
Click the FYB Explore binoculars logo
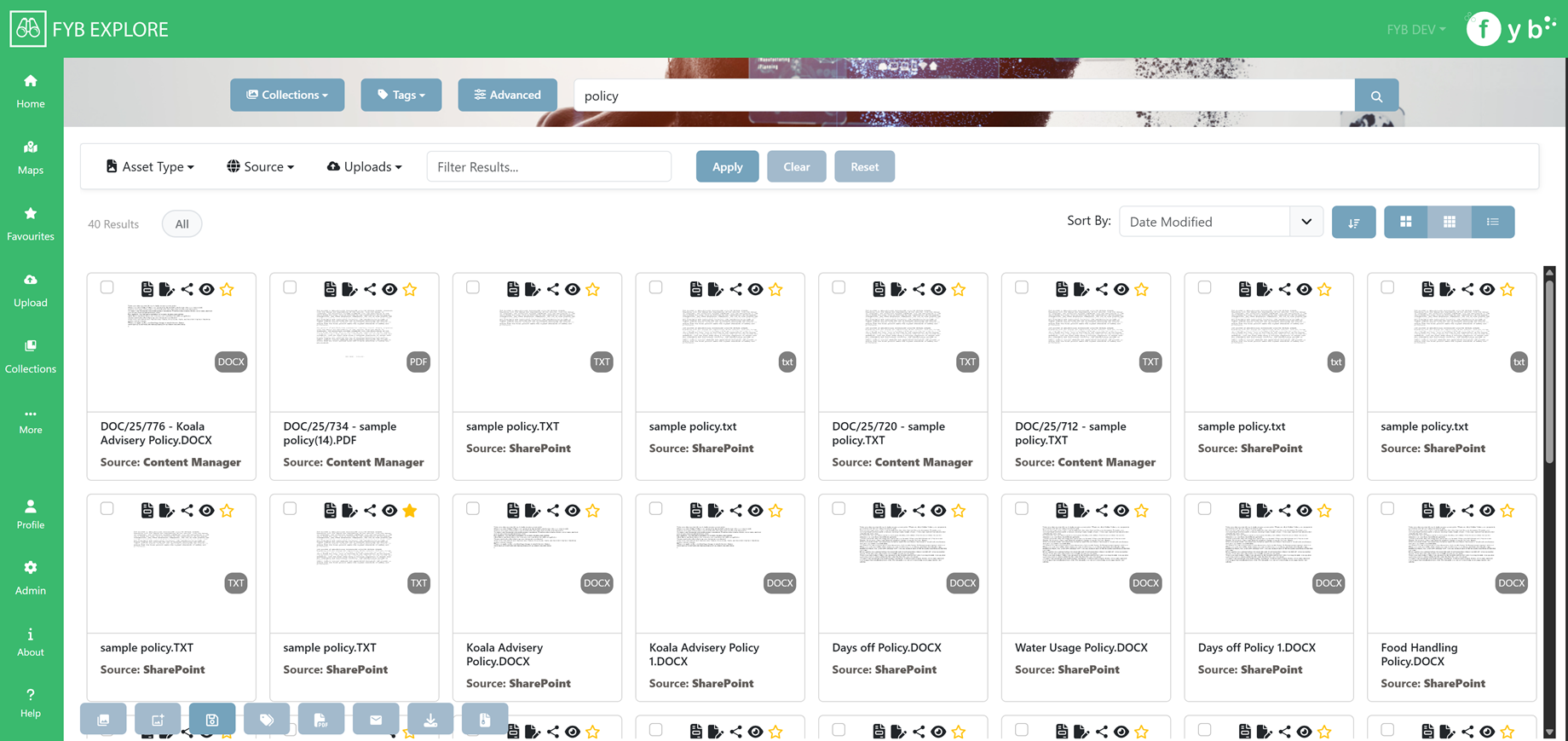point(28,29)
